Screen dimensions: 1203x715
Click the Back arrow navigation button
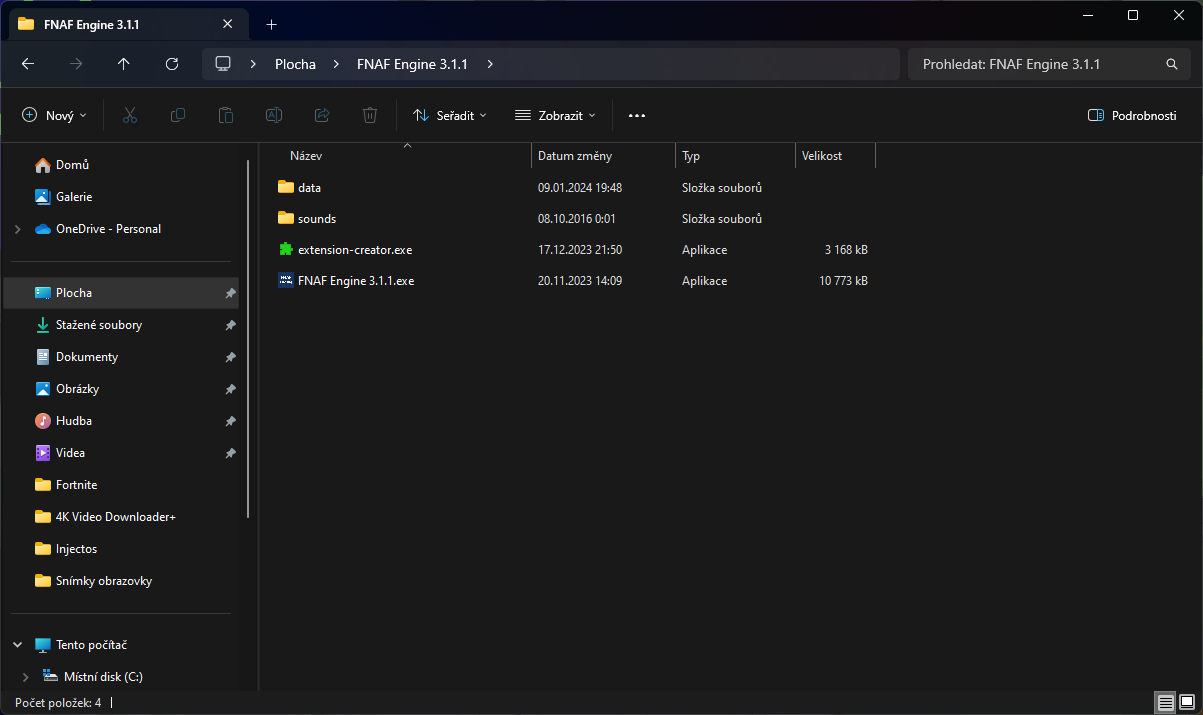28,64
